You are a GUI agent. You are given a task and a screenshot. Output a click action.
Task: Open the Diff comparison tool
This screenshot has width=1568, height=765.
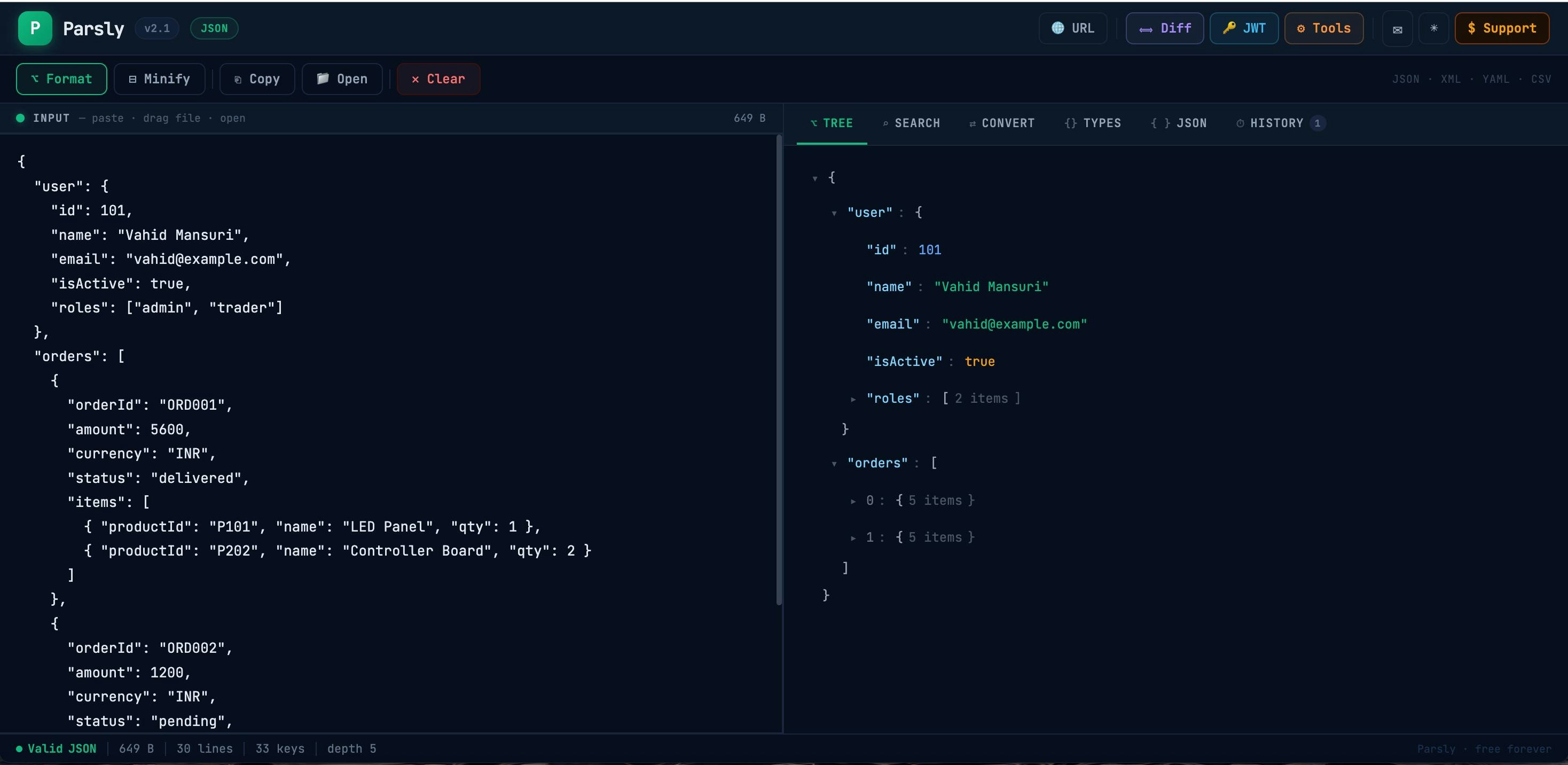coord(1164,28)
